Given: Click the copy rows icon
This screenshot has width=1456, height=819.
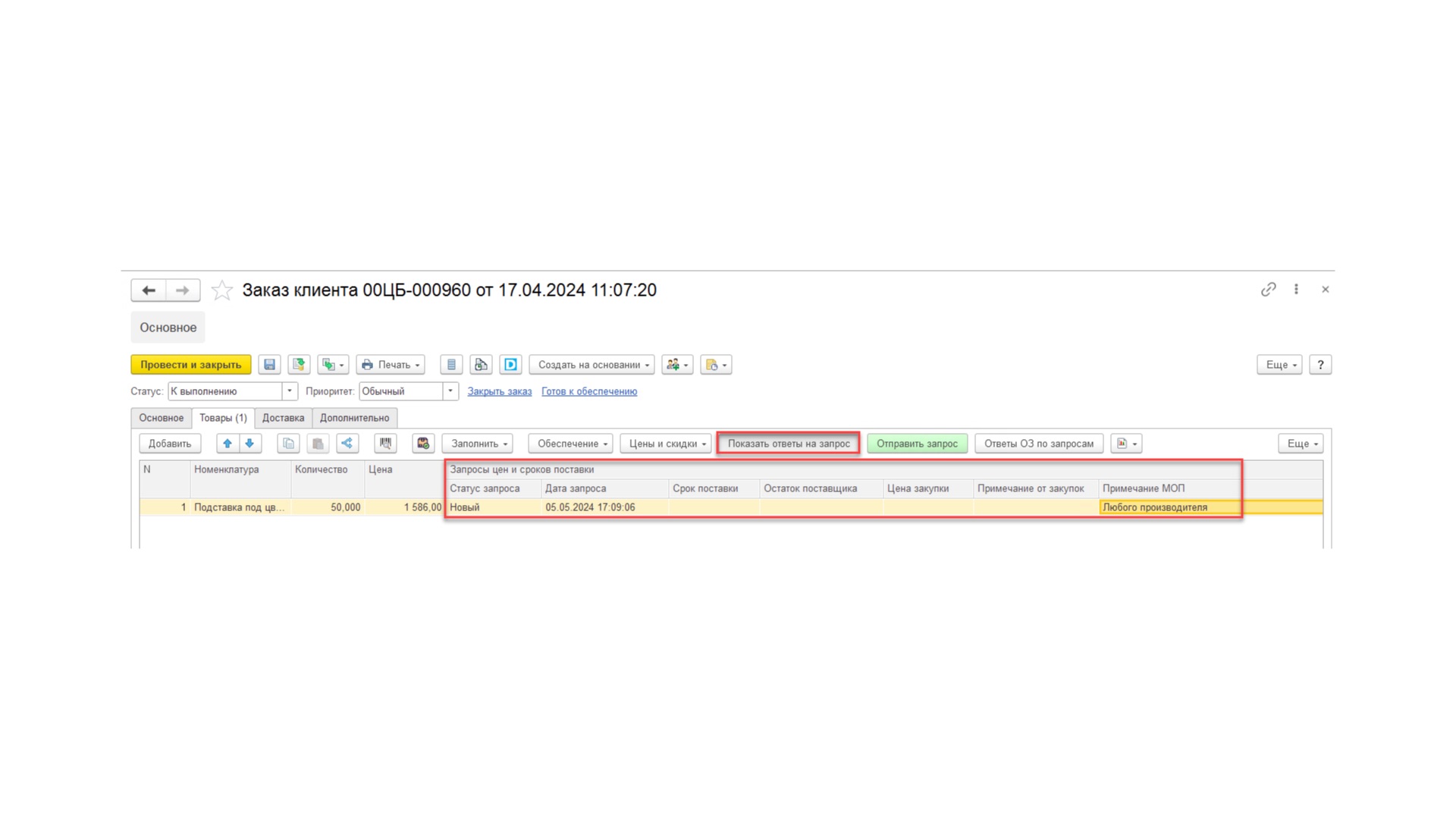Looking at the screenshot, I should 288,444.
